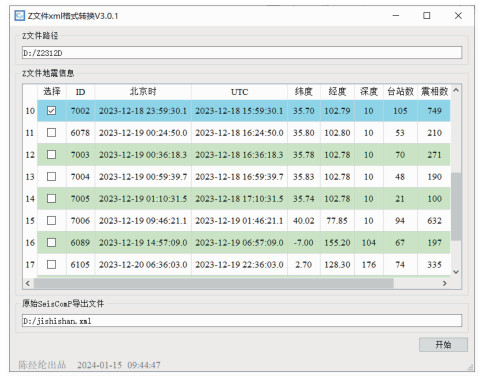Click the 台站数 column header
This screenshot has height=379, width=482.
pyautogui.click(x=400, y=92)
